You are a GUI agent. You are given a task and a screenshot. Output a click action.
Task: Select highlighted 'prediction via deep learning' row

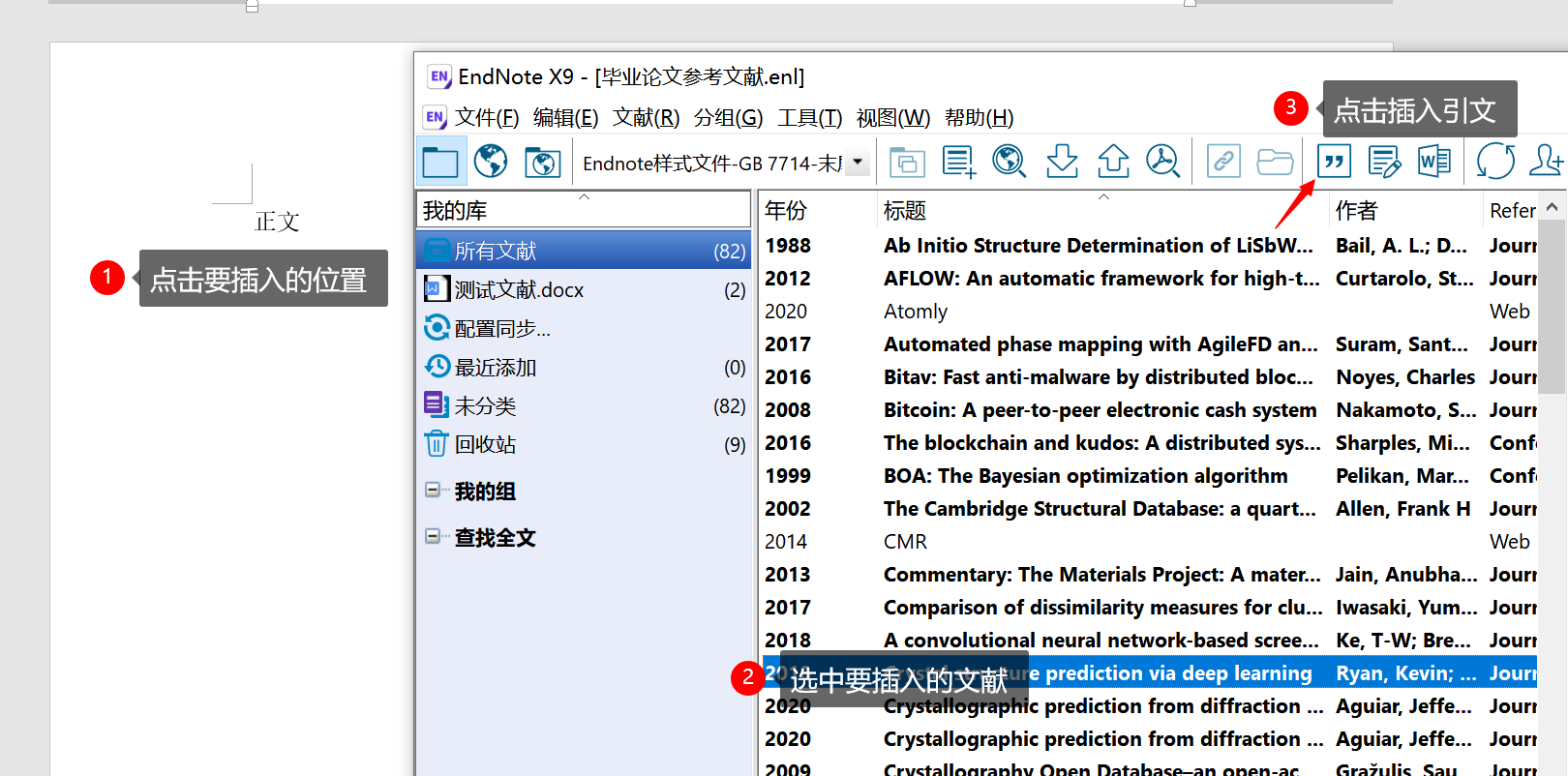[1149, 673]
